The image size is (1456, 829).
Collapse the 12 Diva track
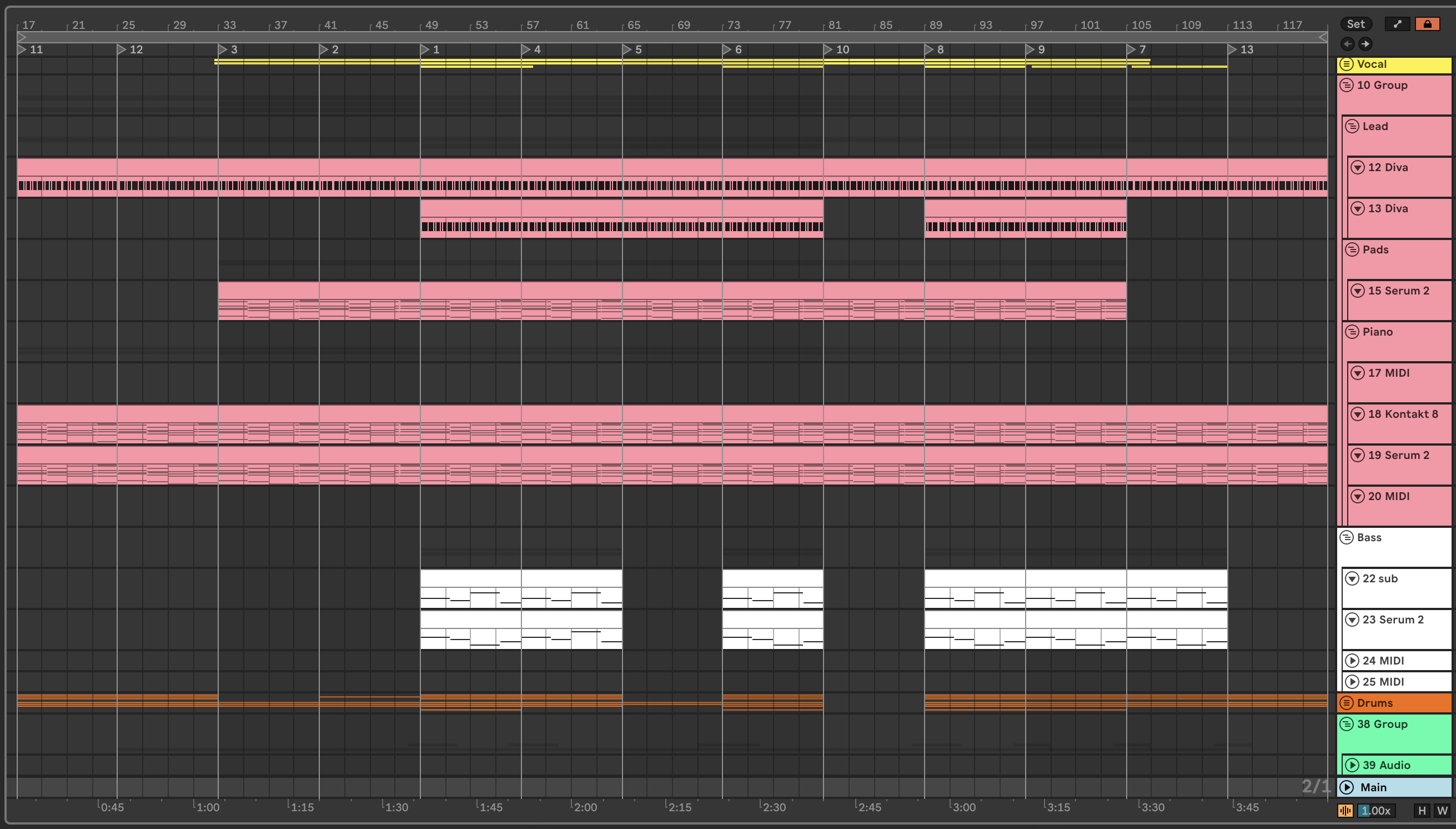pos(1358,167)
